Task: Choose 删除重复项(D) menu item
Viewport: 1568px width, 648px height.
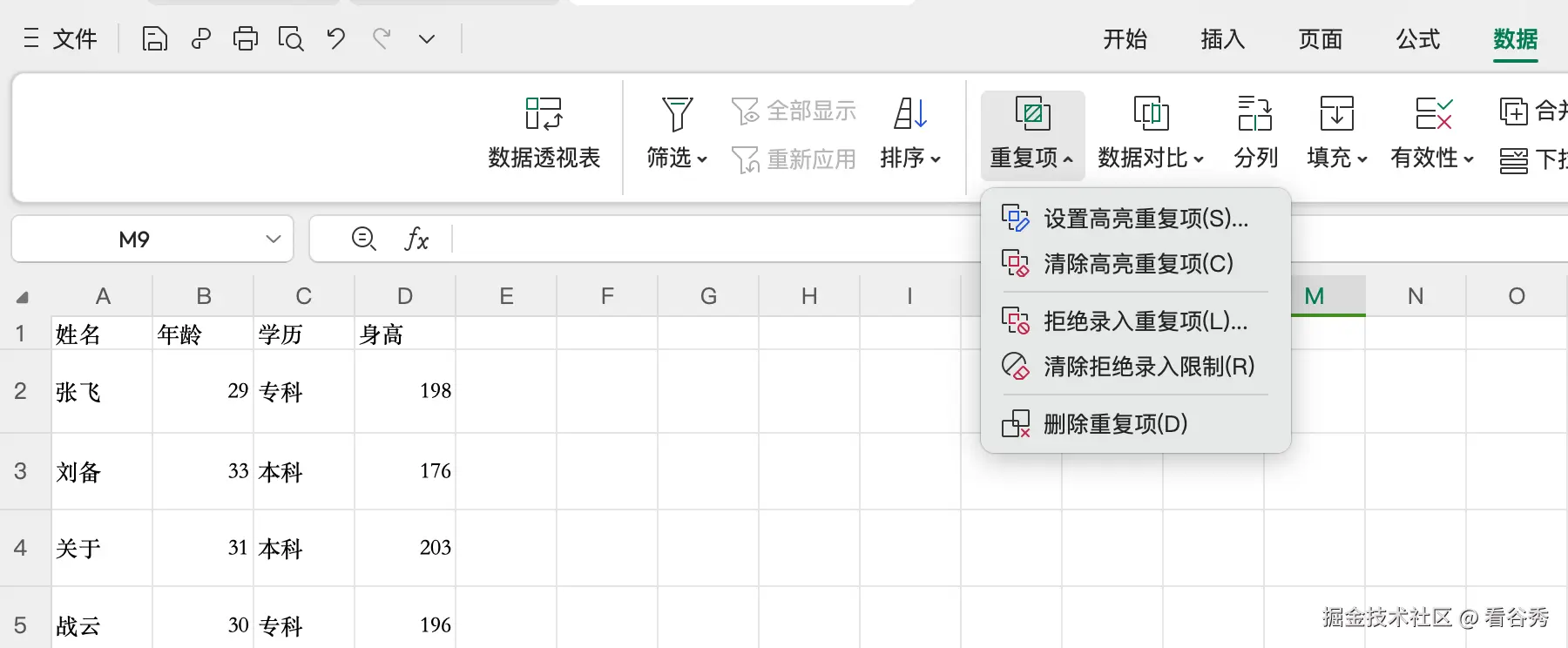Action: coord(1135,423)
